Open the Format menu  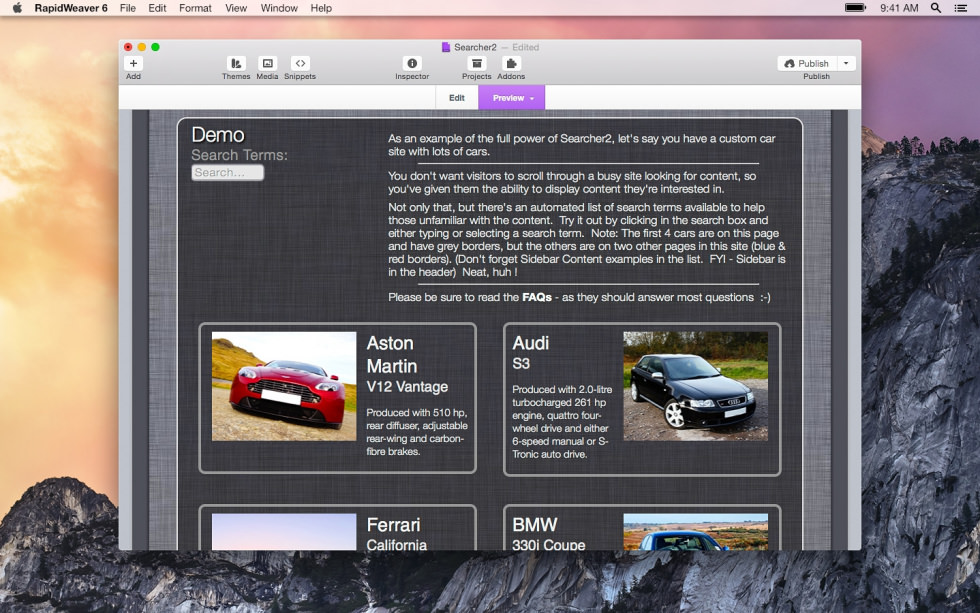tap(195, 8)
